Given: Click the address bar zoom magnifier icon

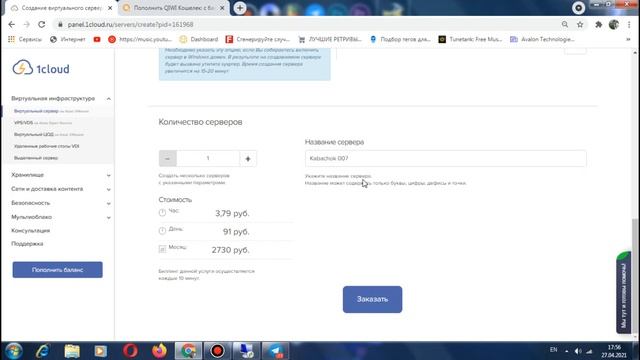Looking at the screenshot, I should pyautogui.click(x=565, y=24).
